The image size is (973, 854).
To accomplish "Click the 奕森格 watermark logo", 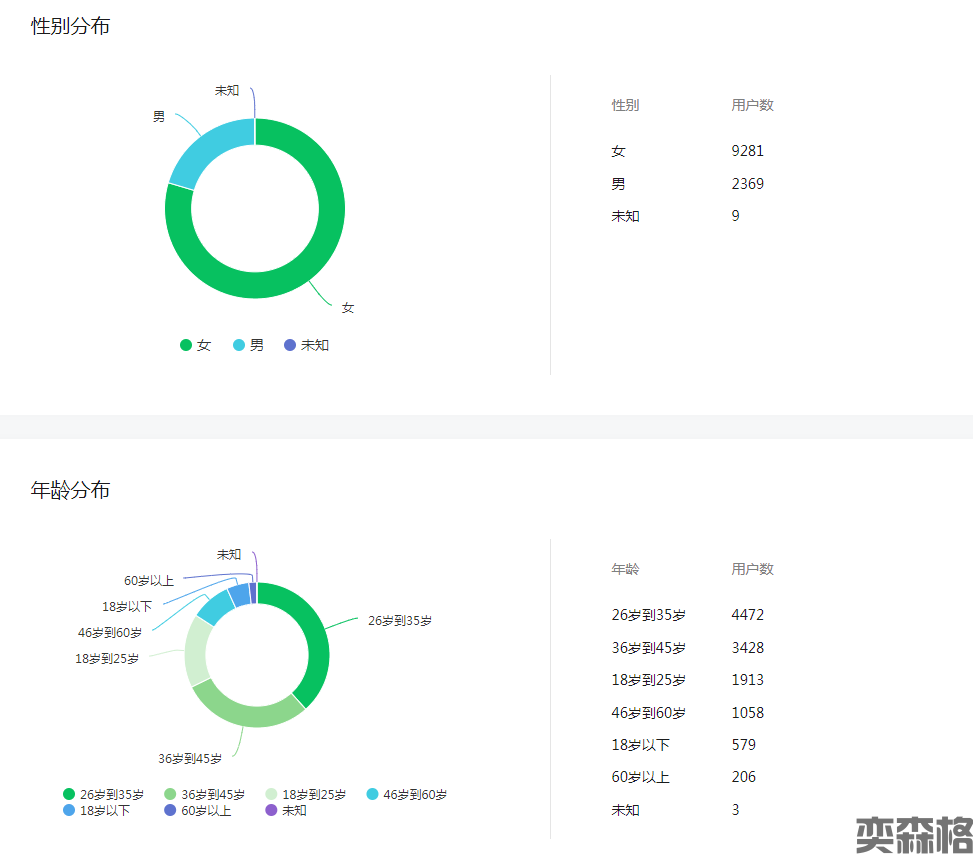I will pyautogui.click(x=913, y=834).
